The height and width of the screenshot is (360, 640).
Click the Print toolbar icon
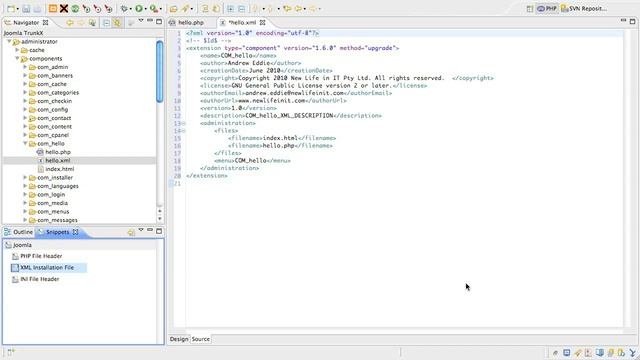pos(37,9)
